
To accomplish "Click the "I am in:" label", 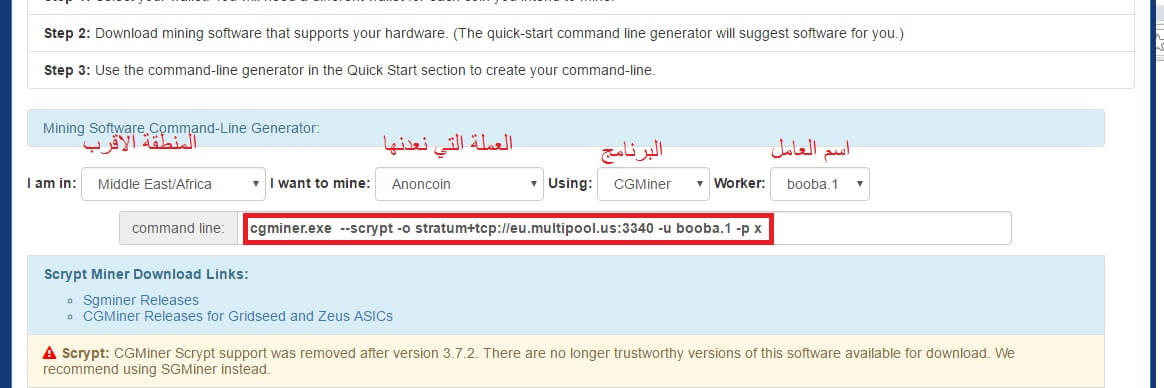I will (x=52, y=183).
